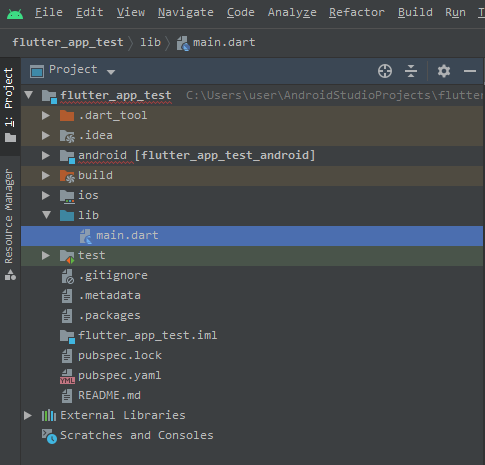Click flutter_app_test in the breadcrumb
This screenshot has height=465, width=485.
(68, 42)
